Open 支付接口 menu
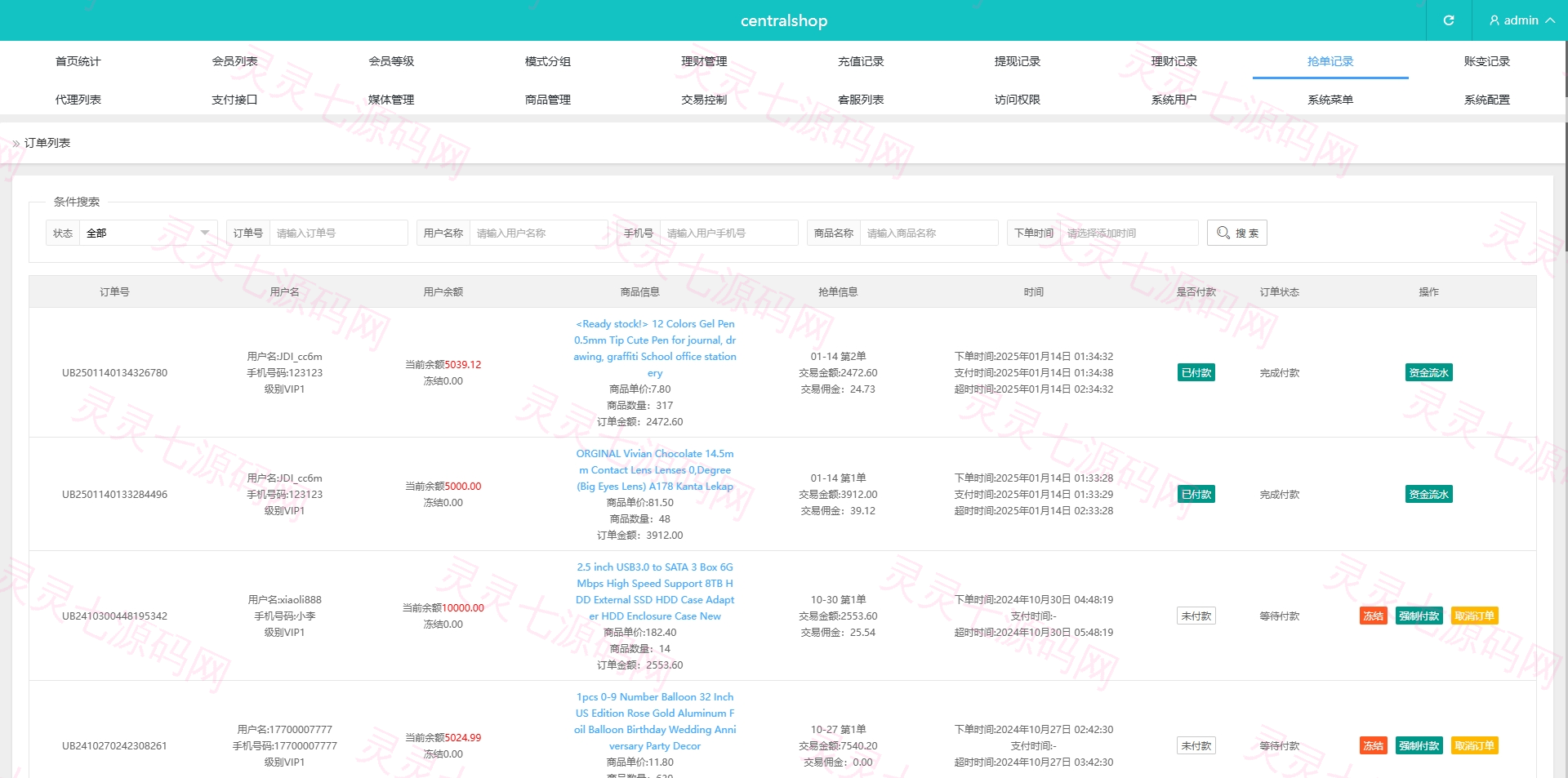 [x=234, y=100]
